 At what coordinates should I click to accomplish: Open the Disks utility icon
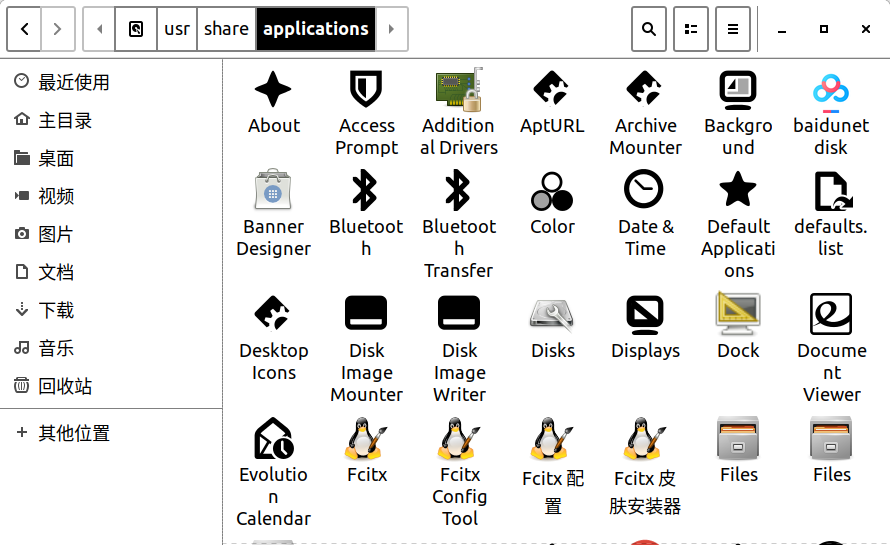click(552, 315)
